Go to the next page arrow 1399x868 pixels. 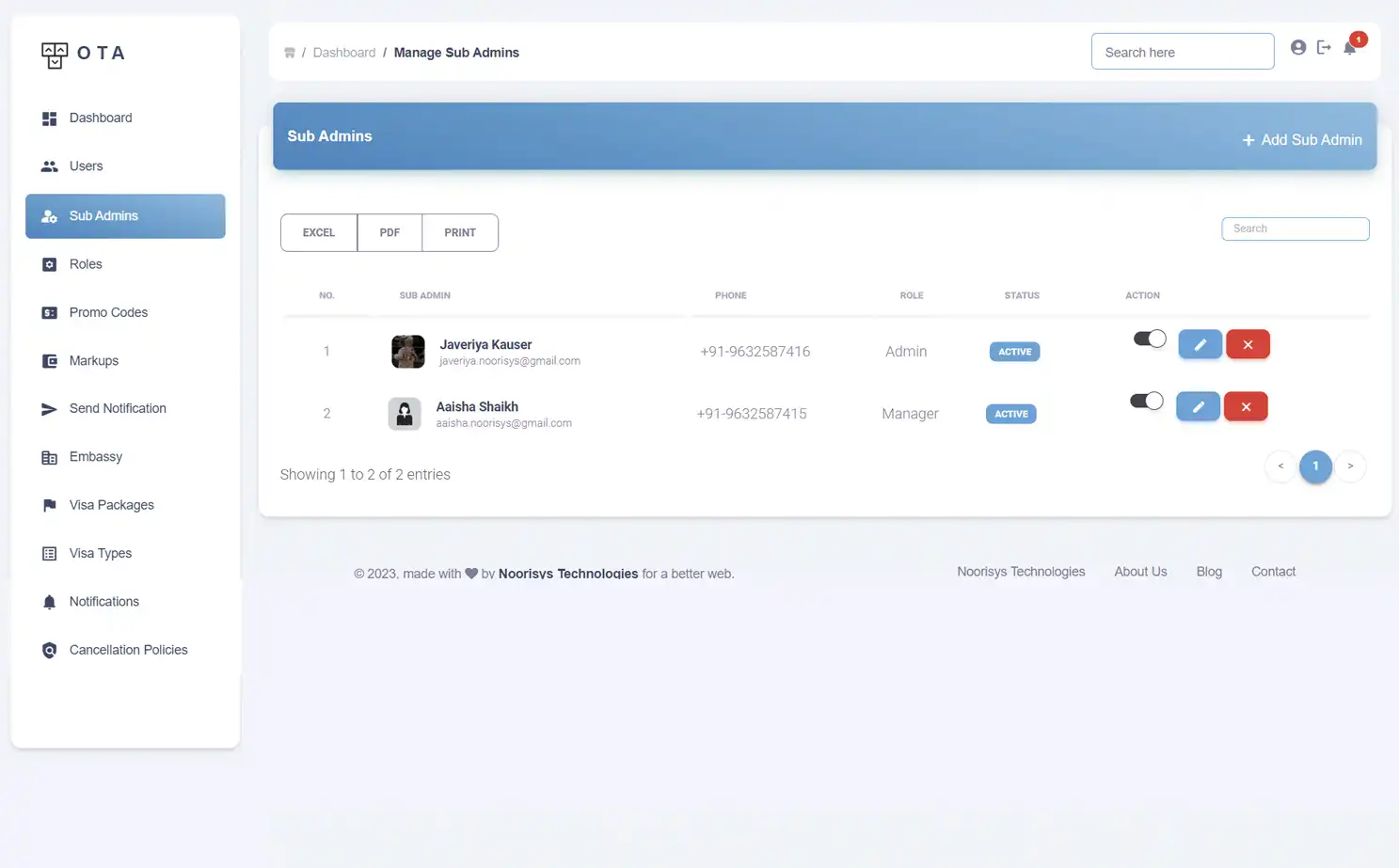tap(1350, 466)
